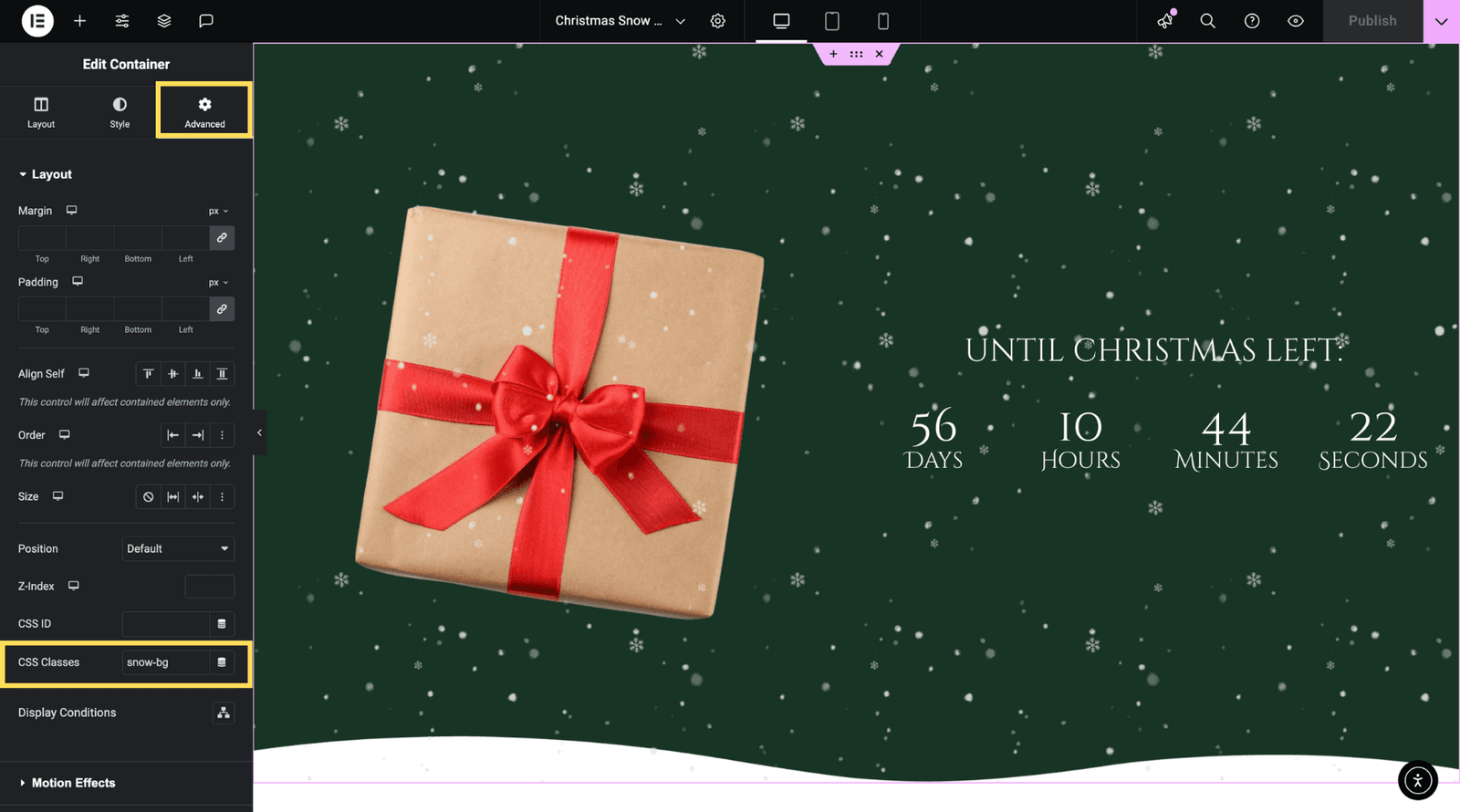Switch to the Layout tab
The image size is (1460, 812).
tap(41, 111)
